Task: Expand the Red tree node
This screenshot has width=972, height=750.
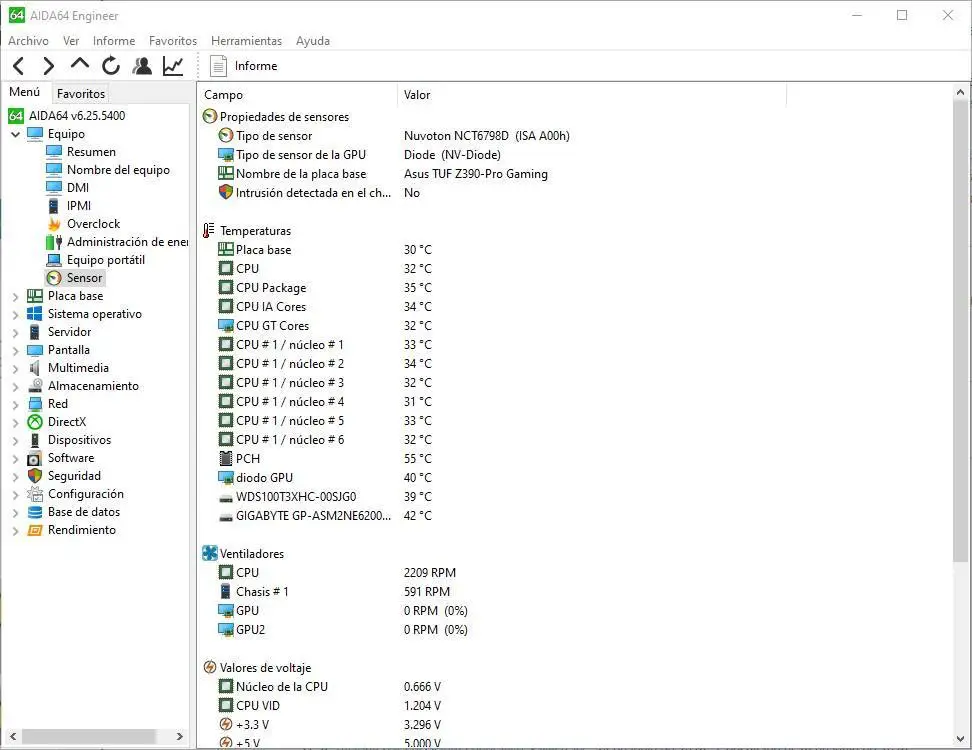Action: [15, 405]
